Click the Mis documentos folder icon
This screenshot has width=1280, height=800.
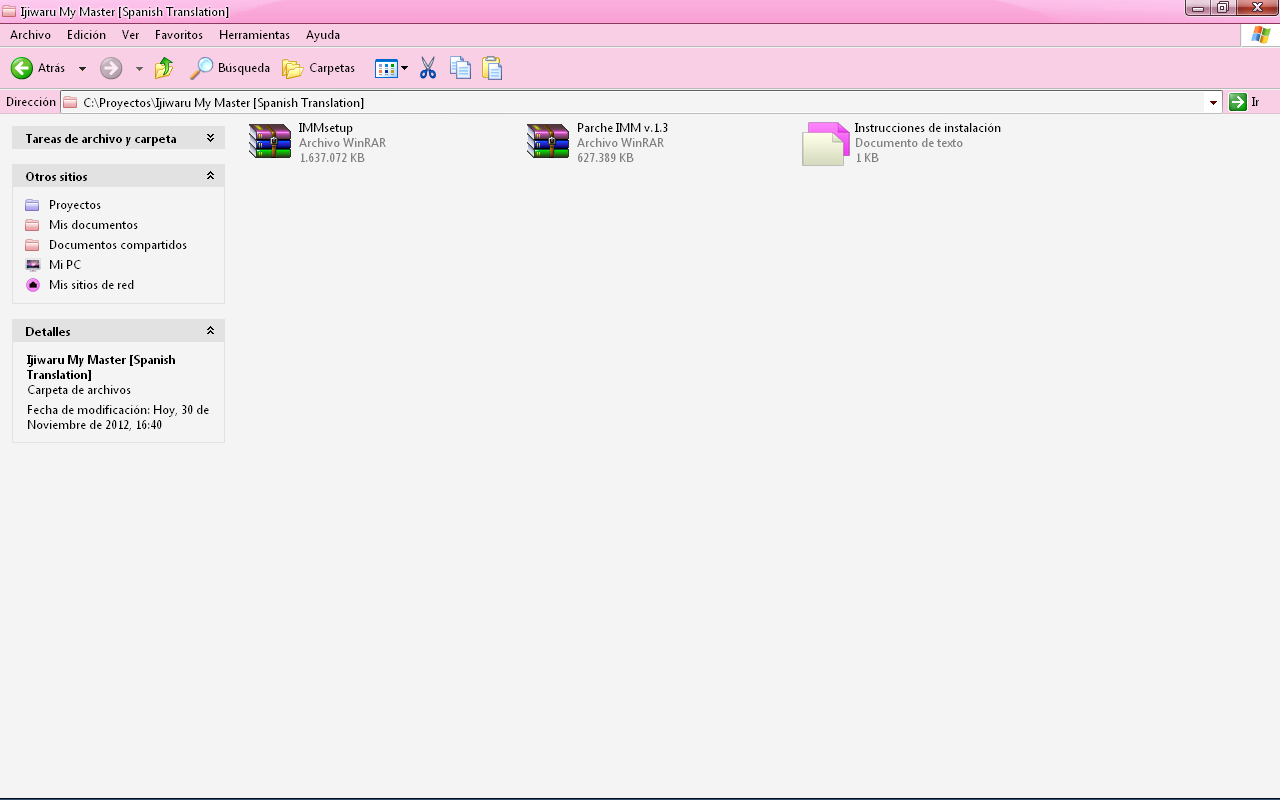click(x=32, y=225)
